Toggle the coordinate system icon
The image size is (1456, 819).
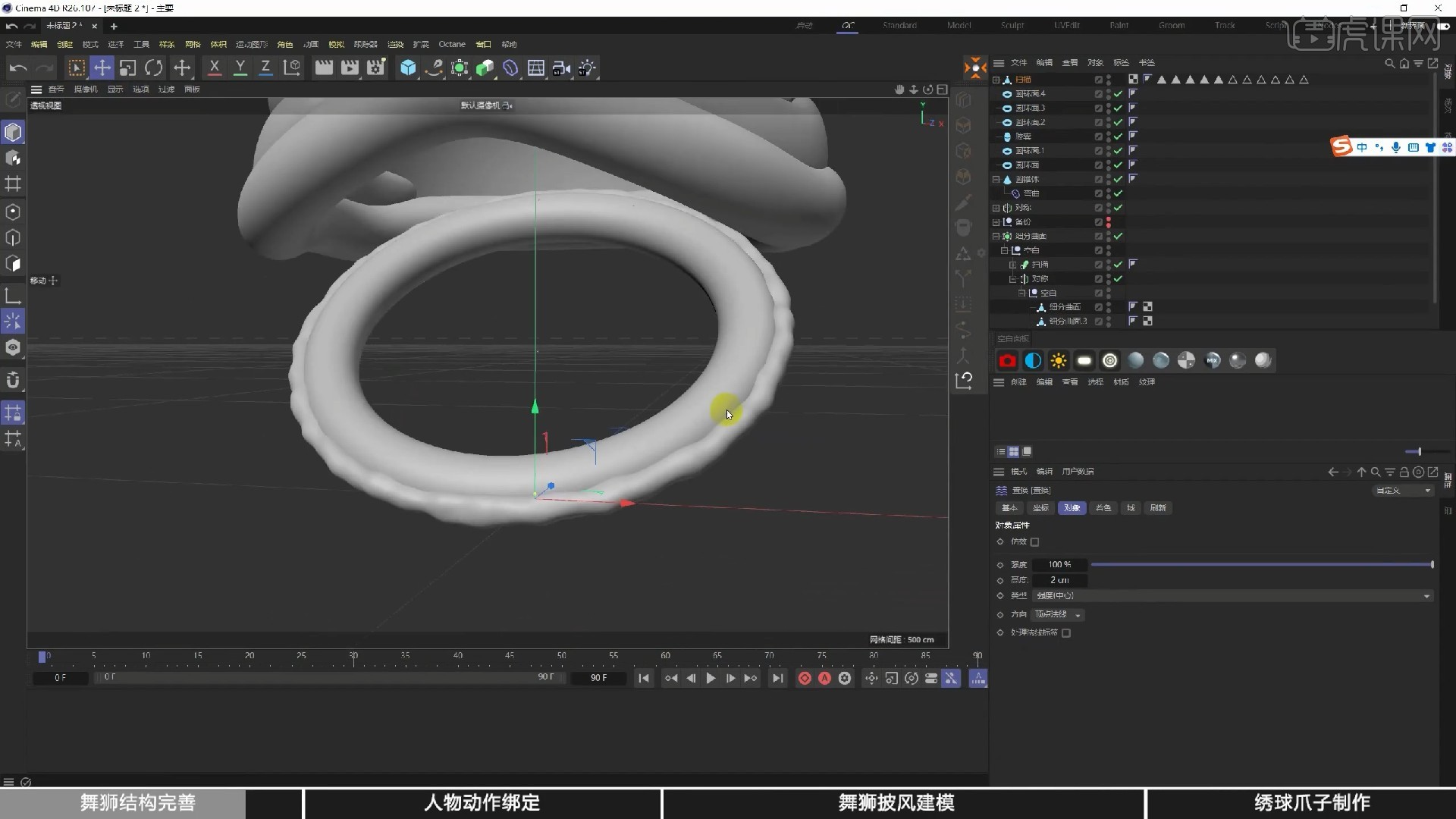(292, 68)
